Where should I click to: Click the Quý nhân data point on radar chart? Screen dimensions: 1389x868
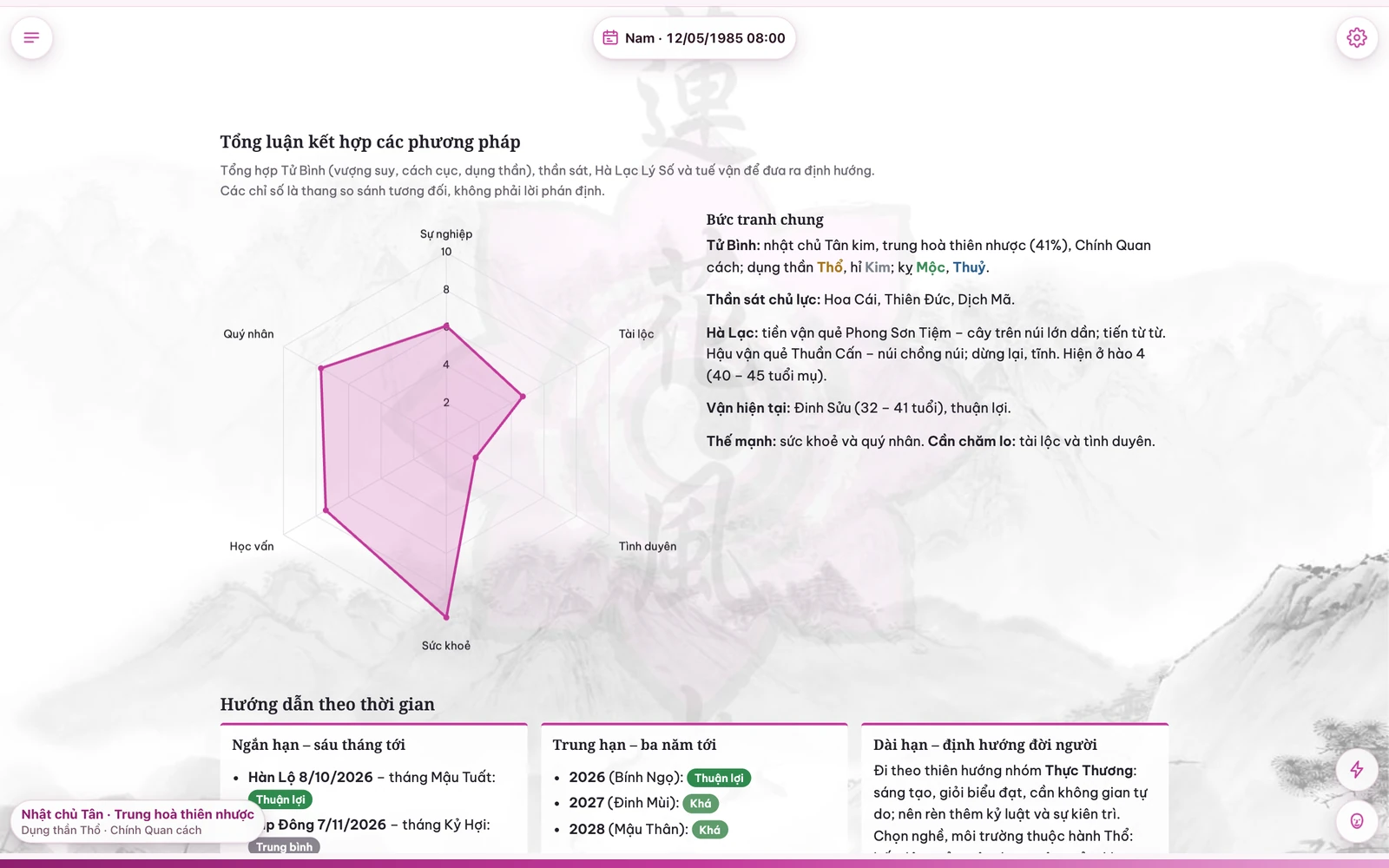click(x=321, y=368)
